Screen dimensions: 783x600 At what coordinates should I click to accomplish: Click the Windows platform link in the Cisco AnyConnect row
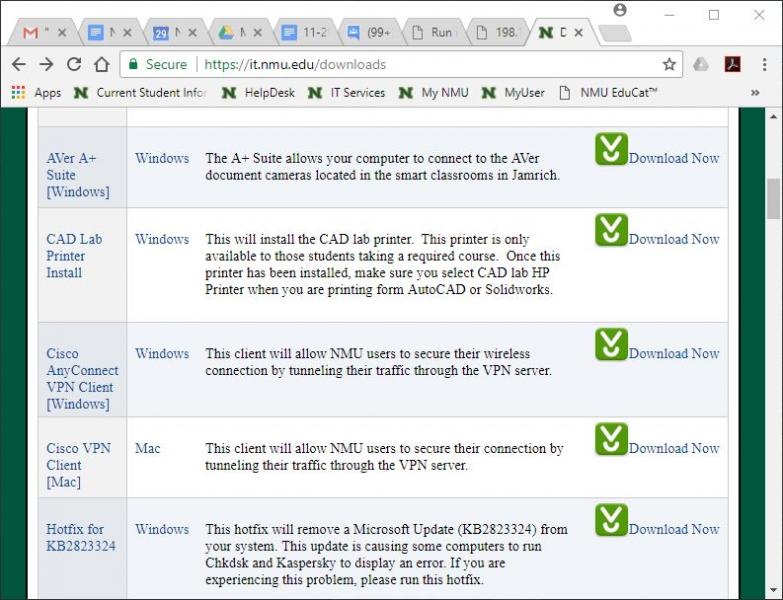pos(162,353)
